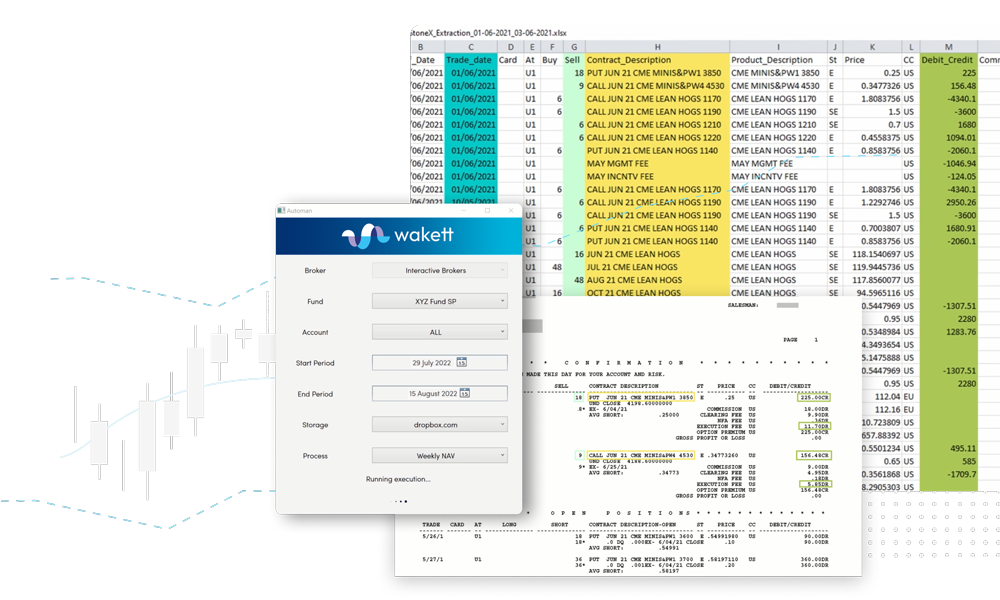Viewport: 1000px width, 600px height.
Task: Click the Buy header cell in spreadsheet
Action: point(552,60)
